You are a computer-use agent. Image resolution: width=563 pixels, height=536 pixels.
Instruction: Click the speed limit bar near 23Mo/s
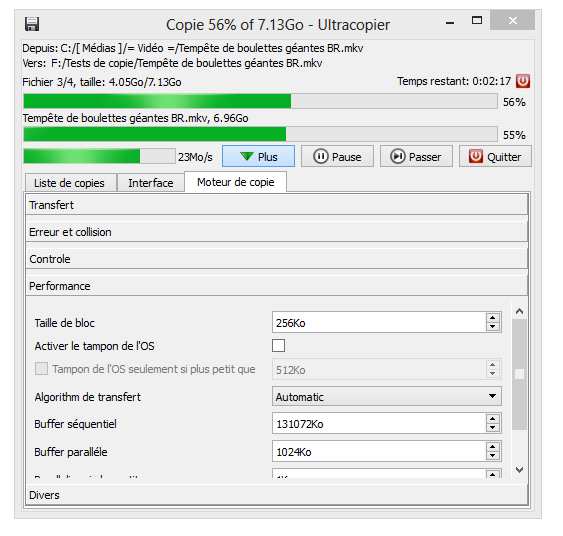[99, 156]
